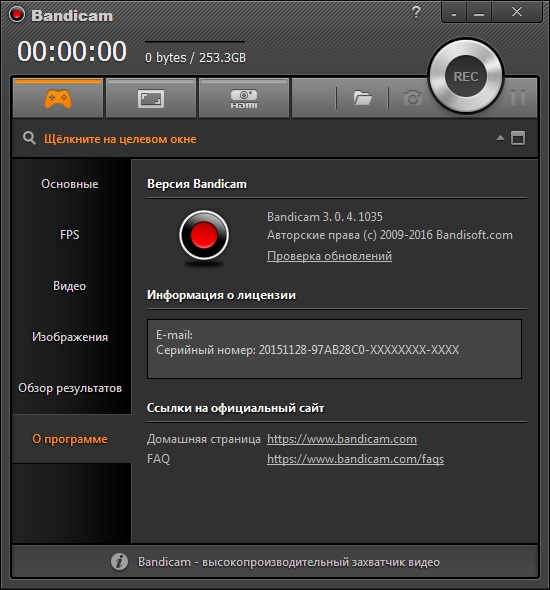Switch to the Видео tab
The width and height of the screenshot is (550, 590).
70,286
